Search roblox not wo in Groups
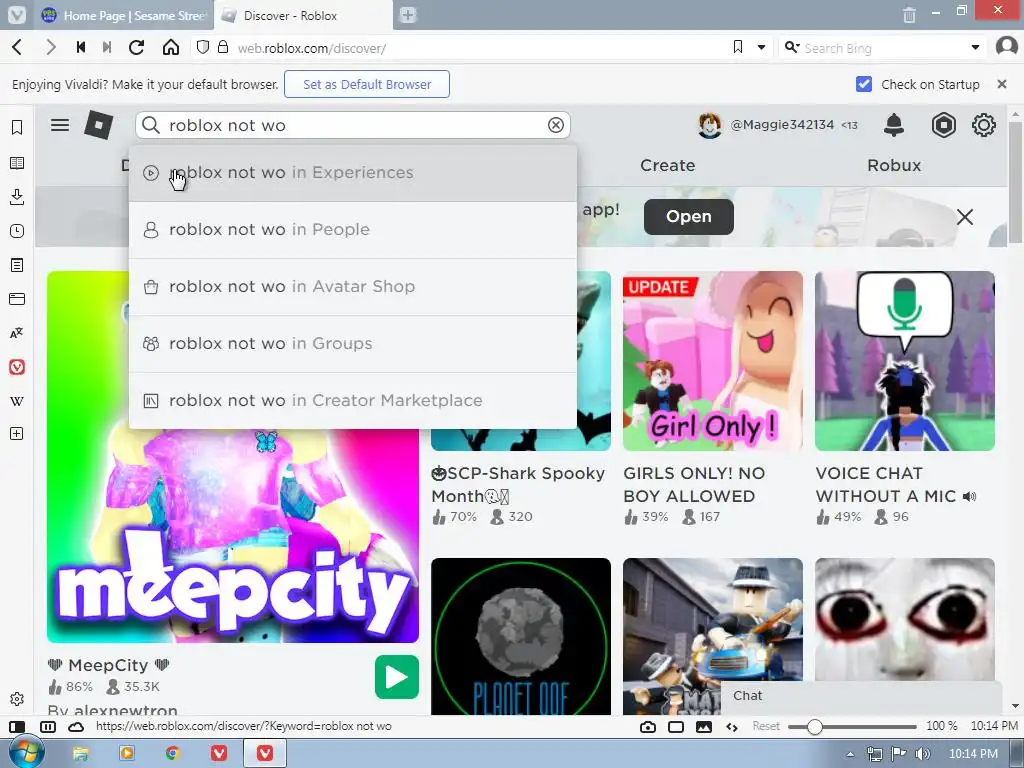Screen dimensions: 1024x768 353,344
